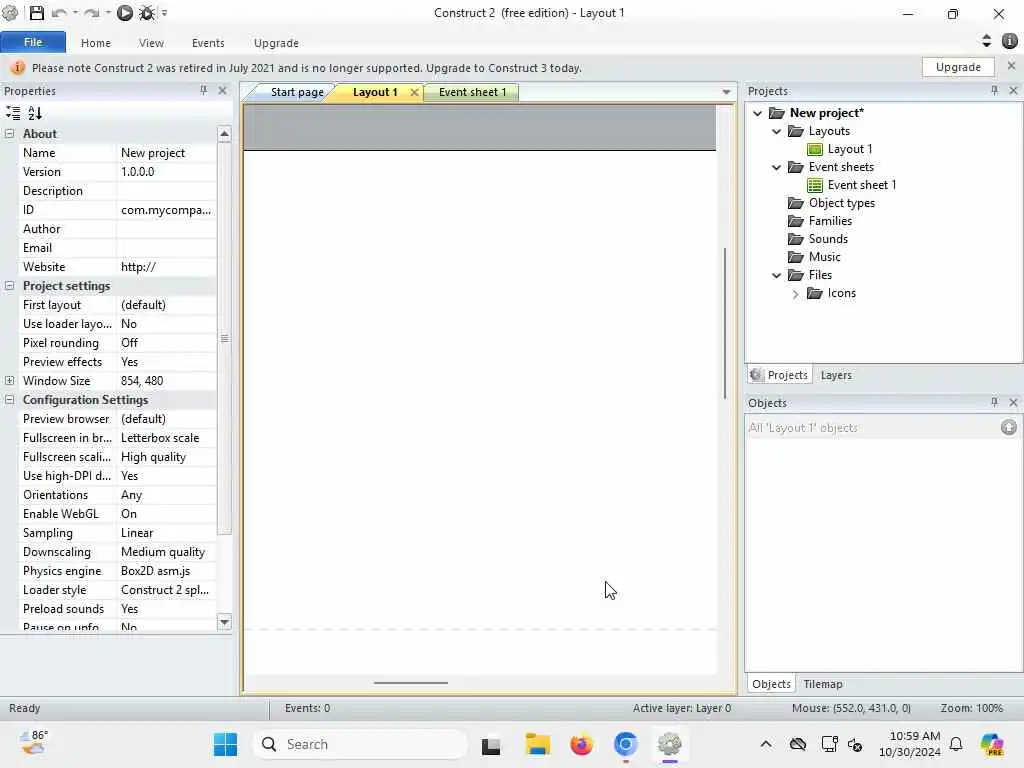Switch to the Tilemap tab
This screenshot has width=1024, height=768.
point(823,684)
